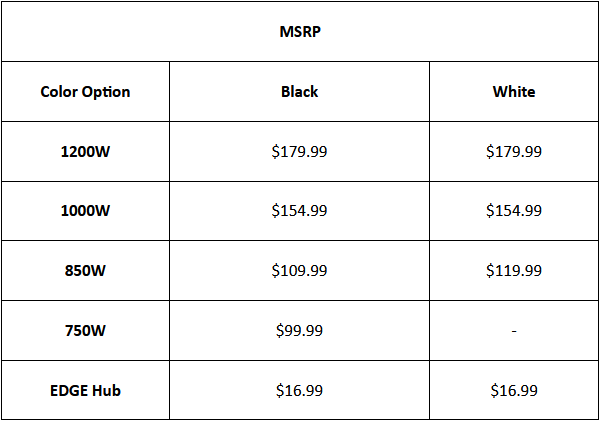Click the EDGE Hub White price $16.99
600x421 pixels.
coord(514,390)
